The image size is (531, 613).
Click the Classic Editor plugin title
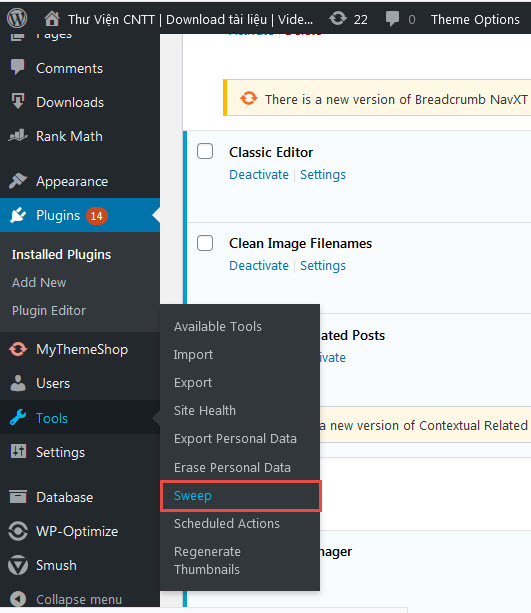pyautogui.click(x=271, y=152)
